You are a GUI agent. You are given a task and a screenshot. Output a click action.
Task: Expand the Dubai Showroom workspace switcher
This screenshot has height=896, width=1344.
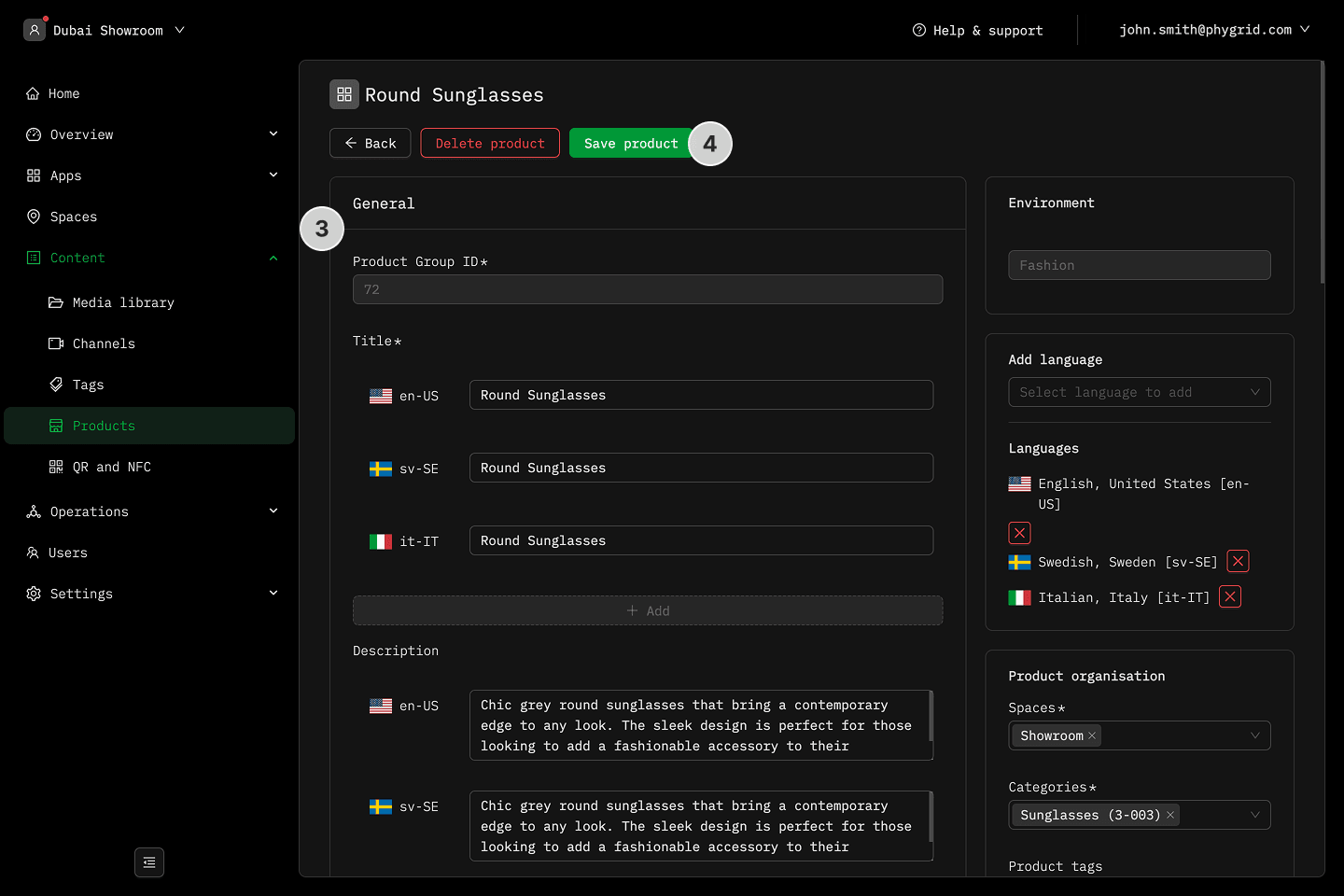point(105,30)
